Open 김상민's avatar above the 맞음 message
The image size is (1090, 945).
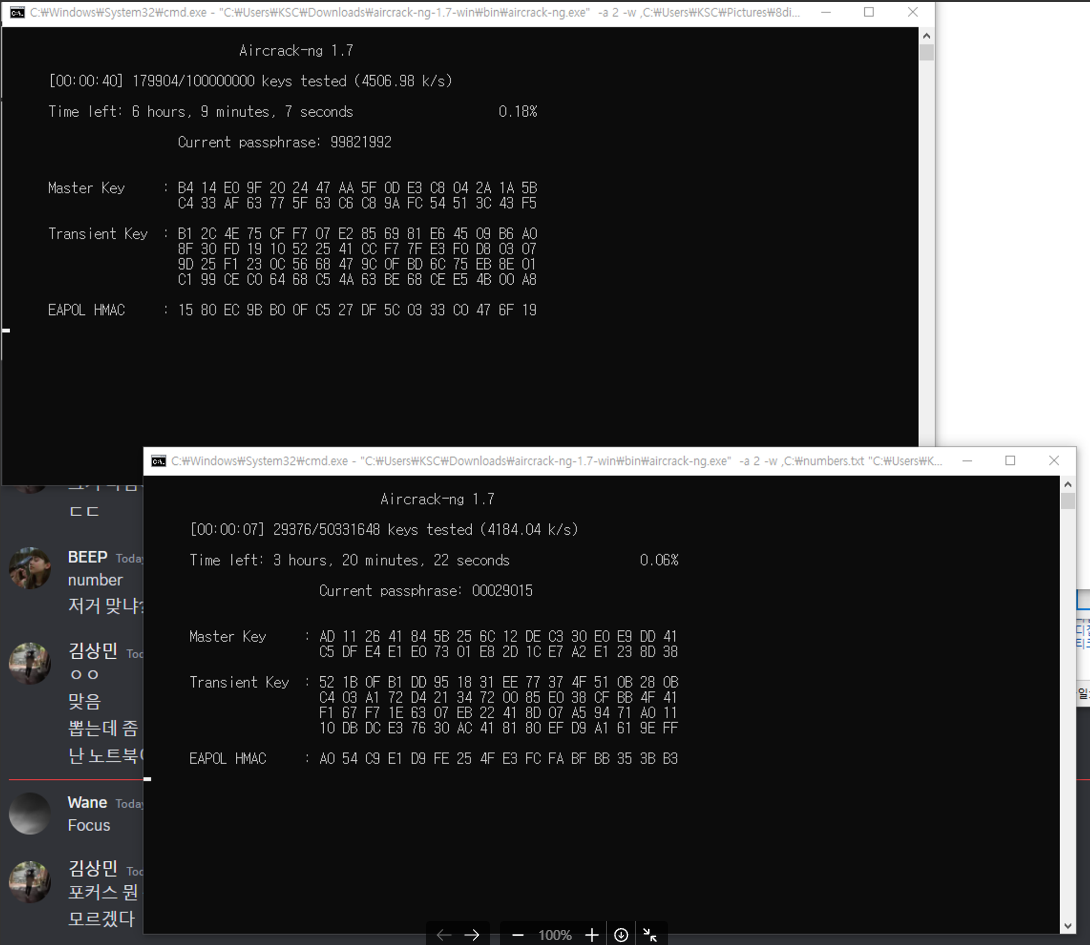click(x=30, y=663)
